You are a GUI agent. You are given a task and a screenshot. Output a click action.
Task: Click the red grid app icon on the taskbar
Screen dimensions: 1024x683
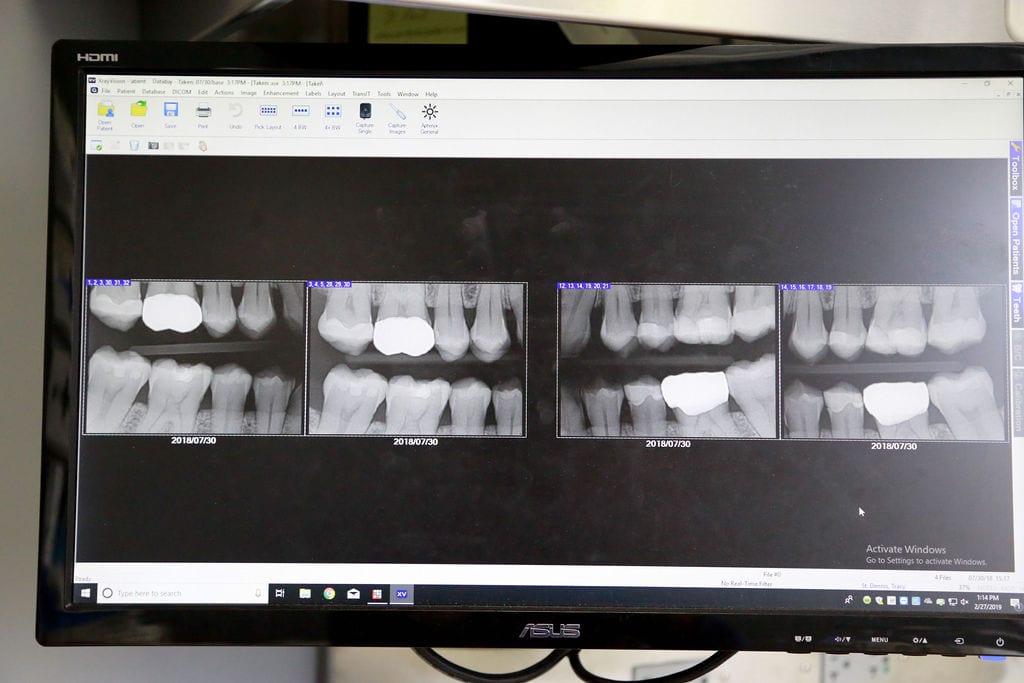[377, 594]
